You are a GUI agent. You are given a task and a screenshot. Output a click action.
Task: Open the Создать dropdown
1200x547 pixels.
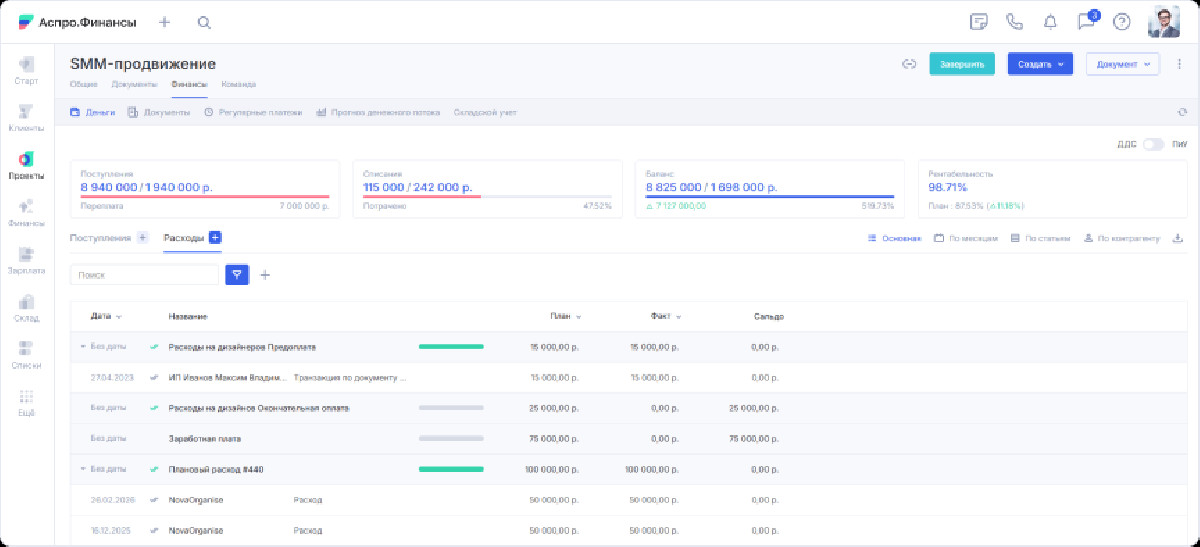coord(1039,64)
